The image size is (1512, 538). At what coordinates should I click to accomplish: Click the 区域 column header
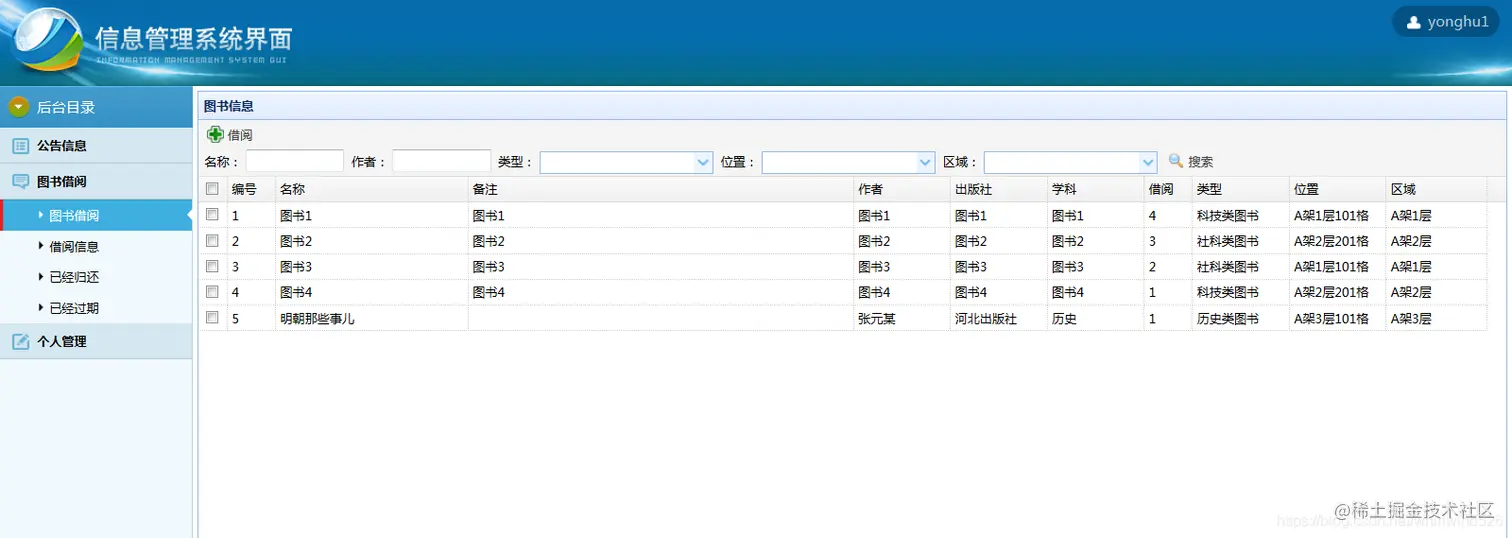1436,189
